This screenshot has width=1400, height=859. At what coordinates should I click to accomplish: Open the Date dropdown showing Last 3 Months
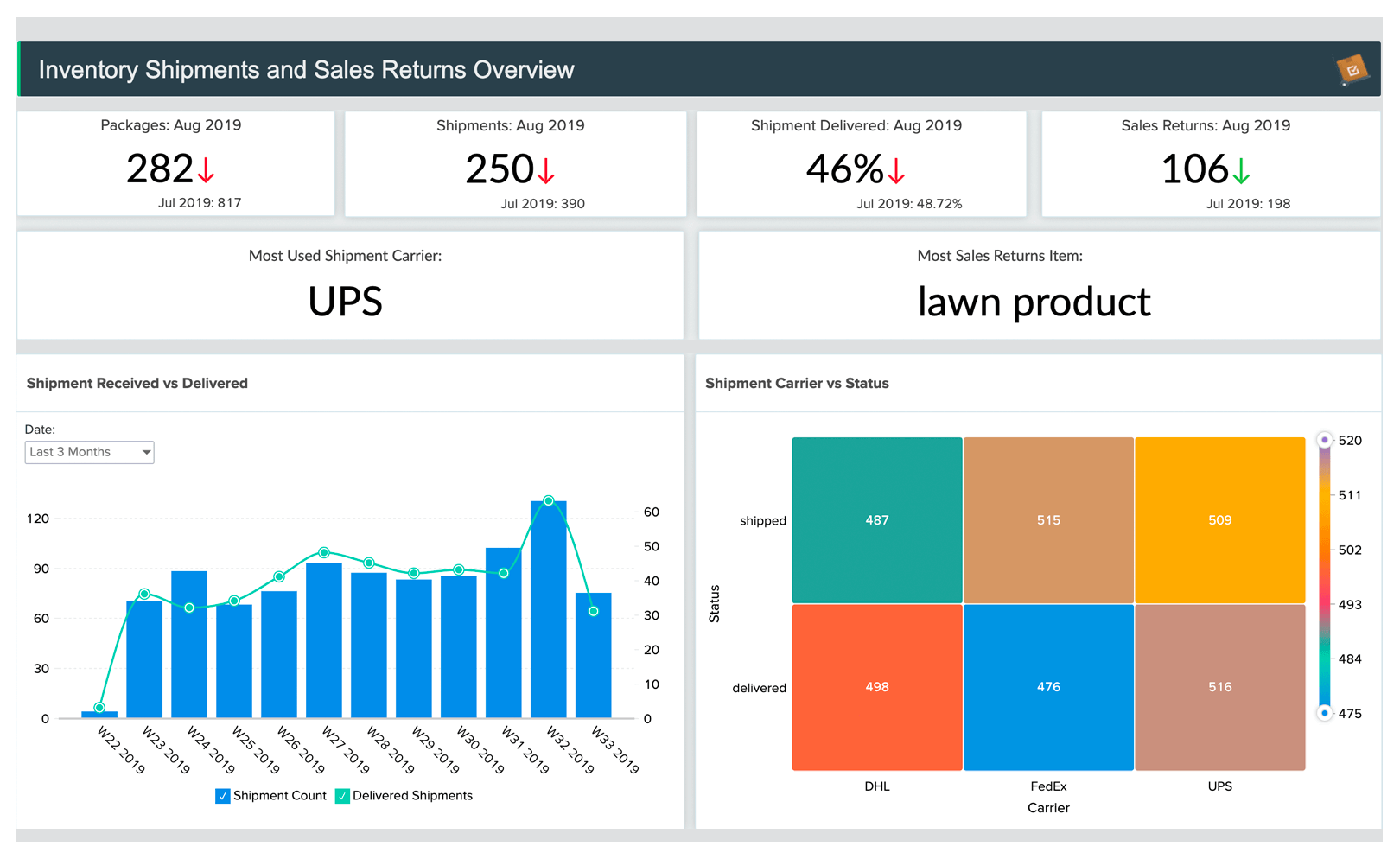pos(89,451)
